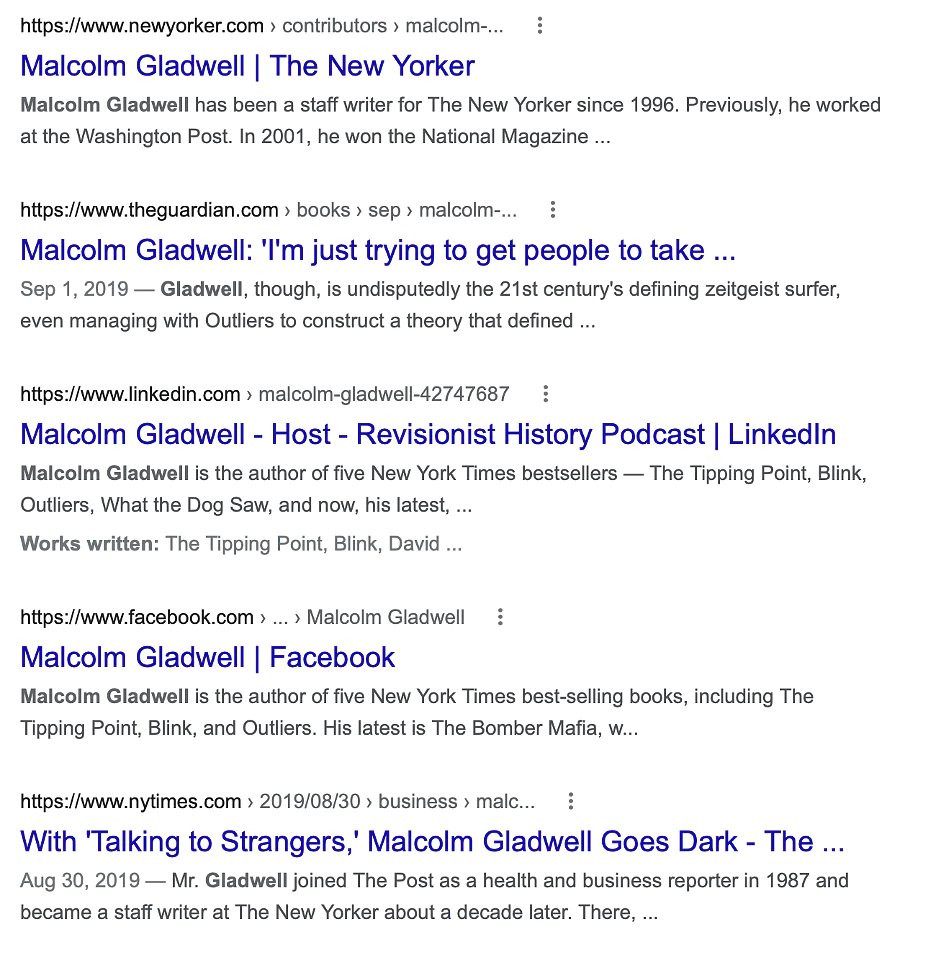Click the 'Works written:' line under LinkedIn result
This screenshot has width=936, height=956.
tap(240, 544)
